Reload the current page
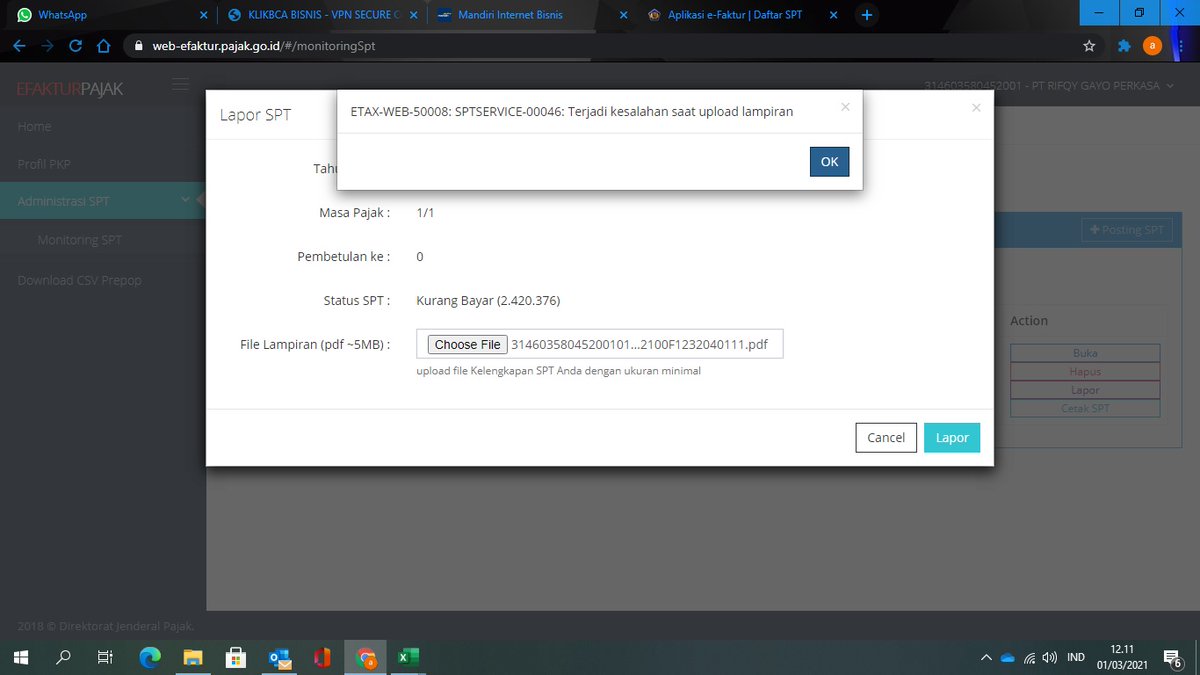This screenshot has width=1200, height=675. pyautogui.click(x=76, y=46)
